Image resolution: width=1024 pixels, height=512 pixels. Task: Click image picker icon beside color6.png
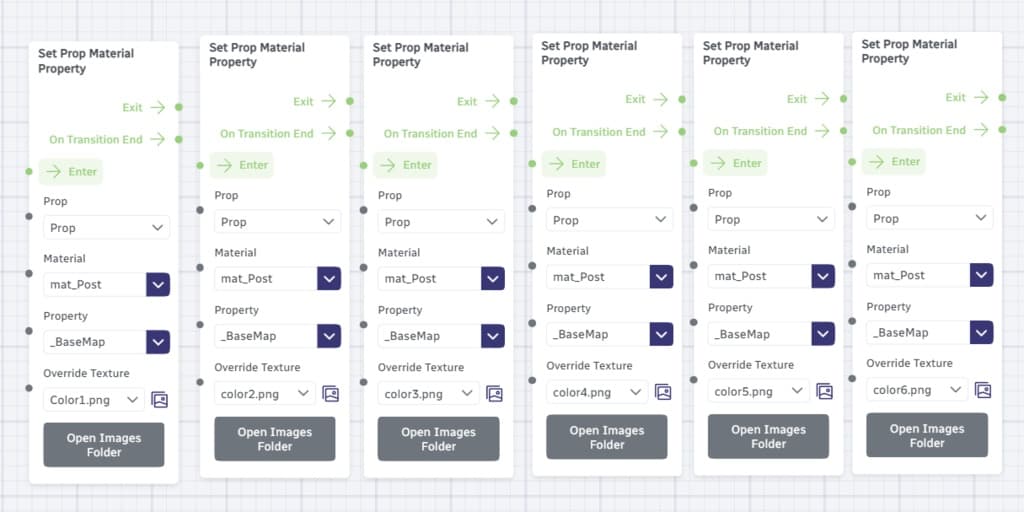coord(983,390)
